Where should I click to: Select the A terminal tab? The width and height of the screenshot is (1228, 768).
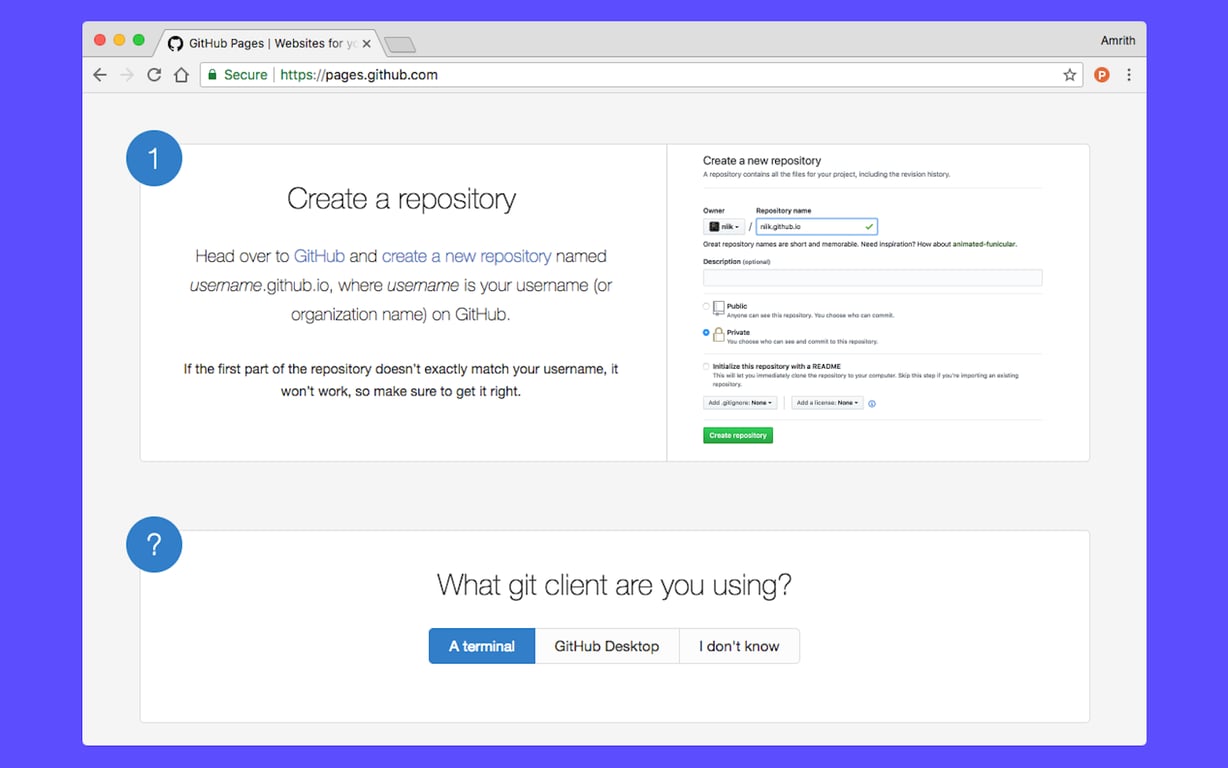(x=482, y=646)
